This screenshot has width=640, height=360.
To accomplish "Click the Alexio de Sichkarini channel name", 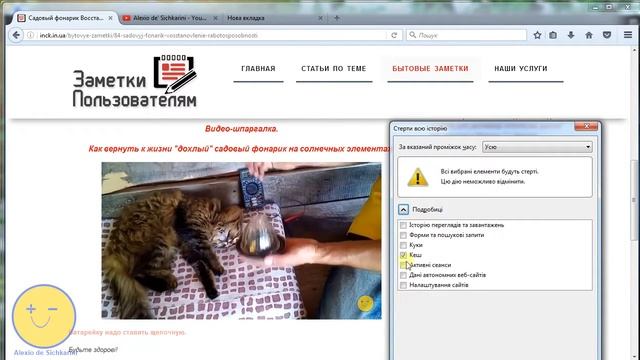I will point(45,353).
